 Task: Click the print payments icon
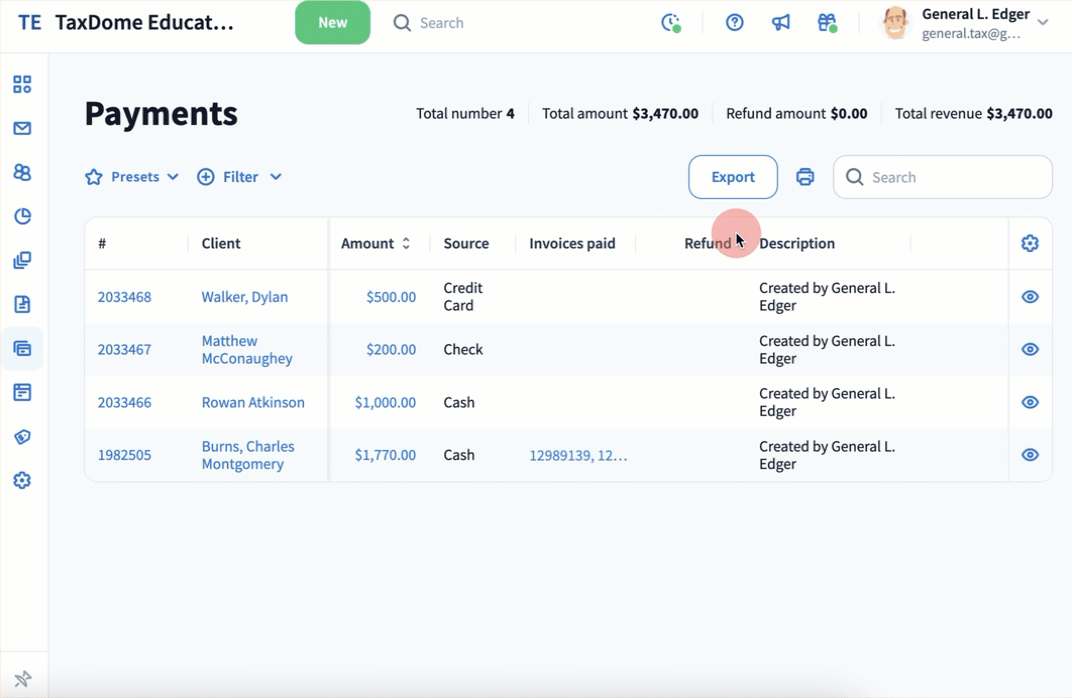805,177
